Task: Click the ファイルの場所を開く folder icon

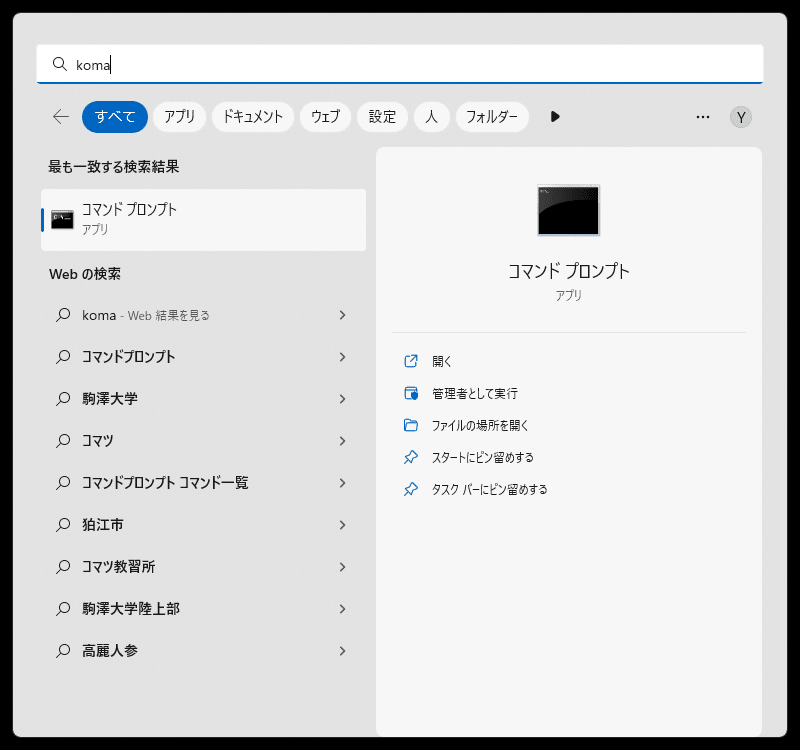Action: coord(411,425)
